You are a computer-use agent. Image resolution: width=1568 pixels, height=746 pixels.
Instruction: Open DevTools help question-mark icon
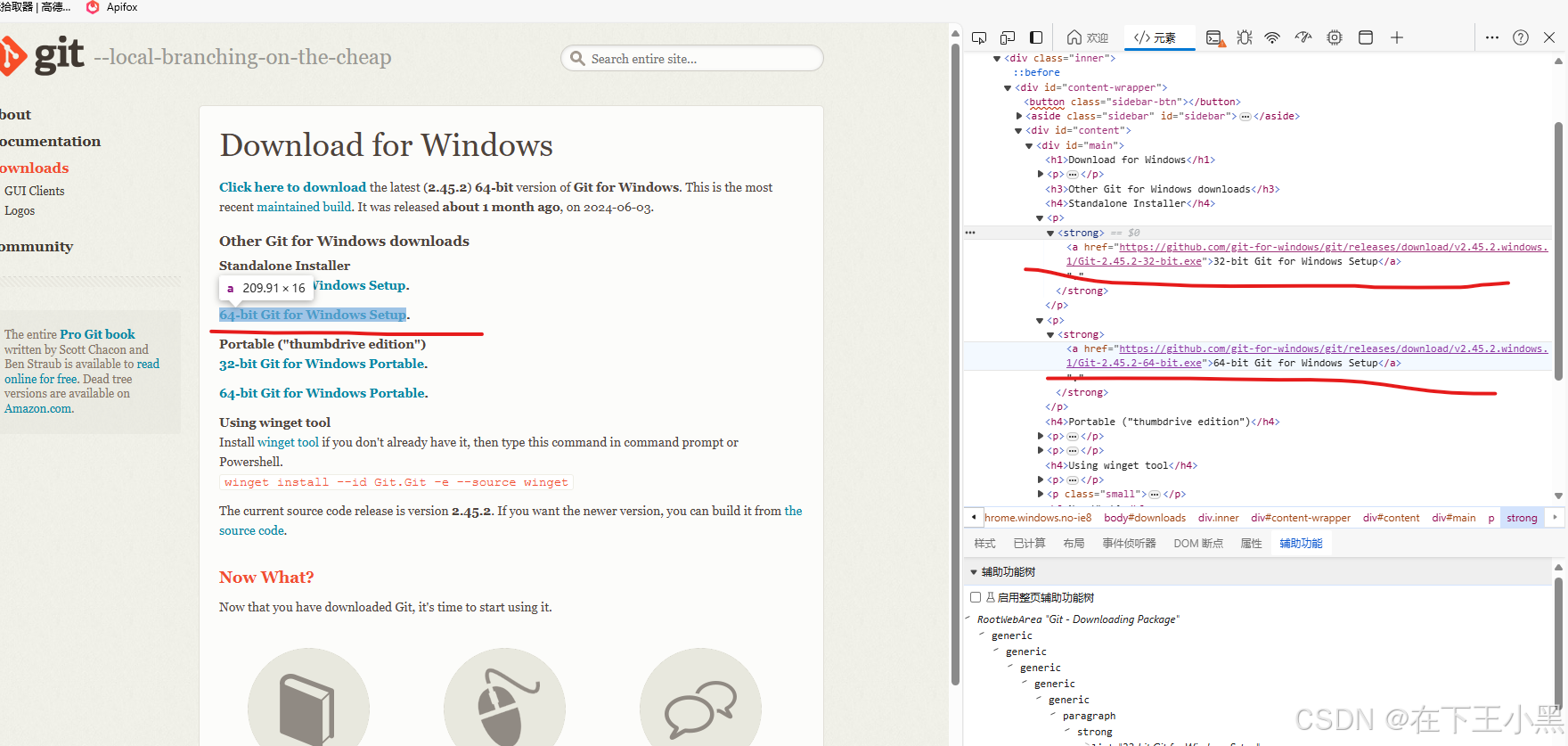1521,37
